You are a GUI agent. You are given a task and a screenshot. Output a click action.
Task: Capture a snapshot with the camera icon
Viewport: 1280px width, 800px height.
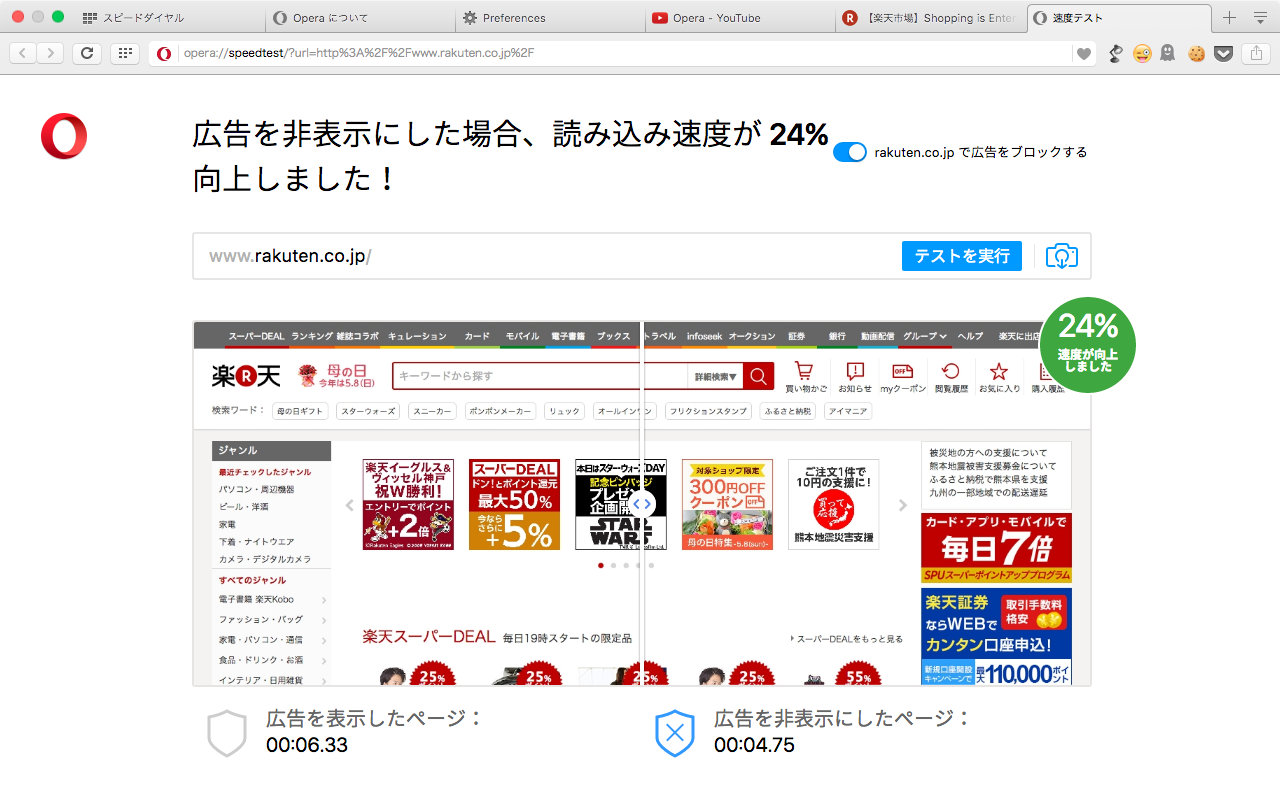coord(1061,256)
